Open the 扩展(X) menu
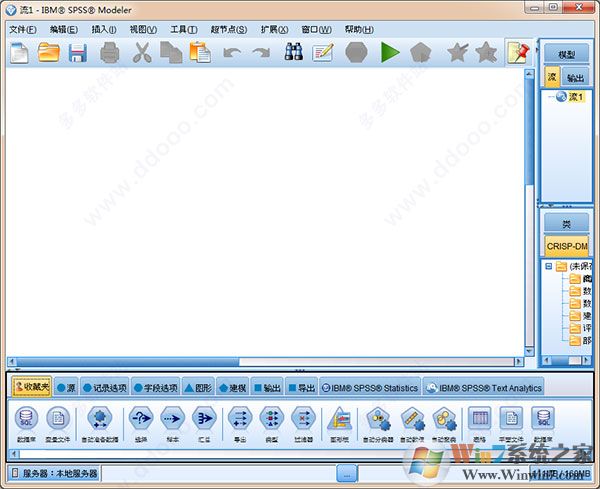The width and height of the screenshot is (600, 489). (274, 29)
